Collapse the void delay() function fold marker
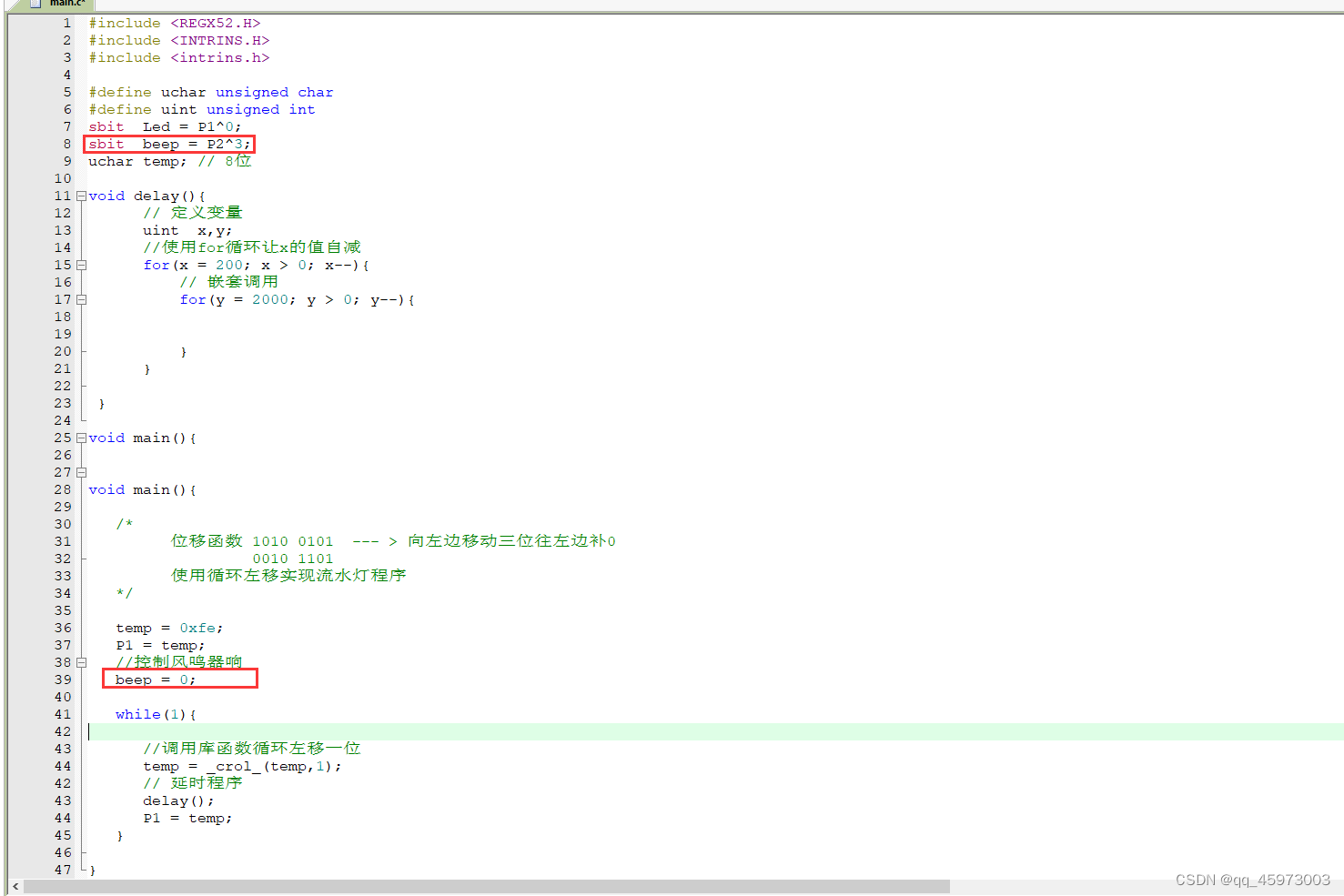 (81, 196)
